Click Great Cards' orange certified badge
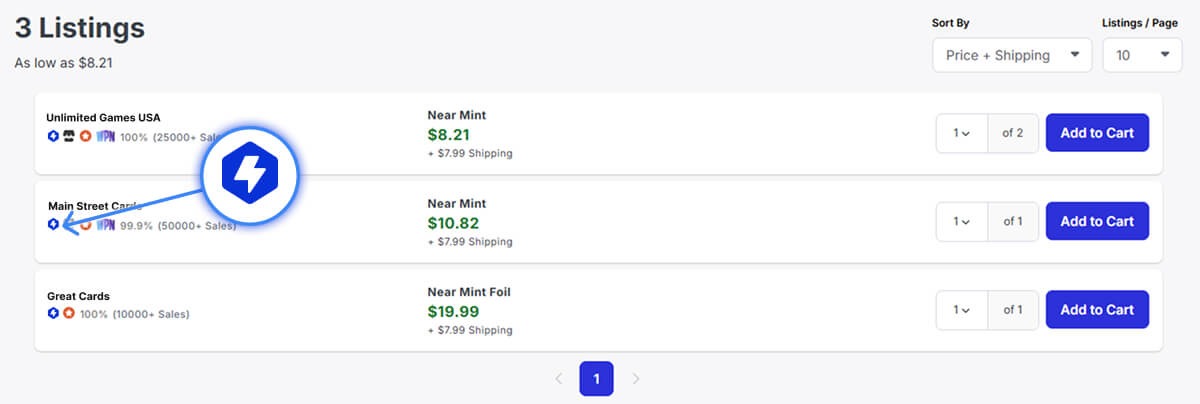Image resolution: width=1200 pixels, height=404 pixels. (x=69, y=313)
